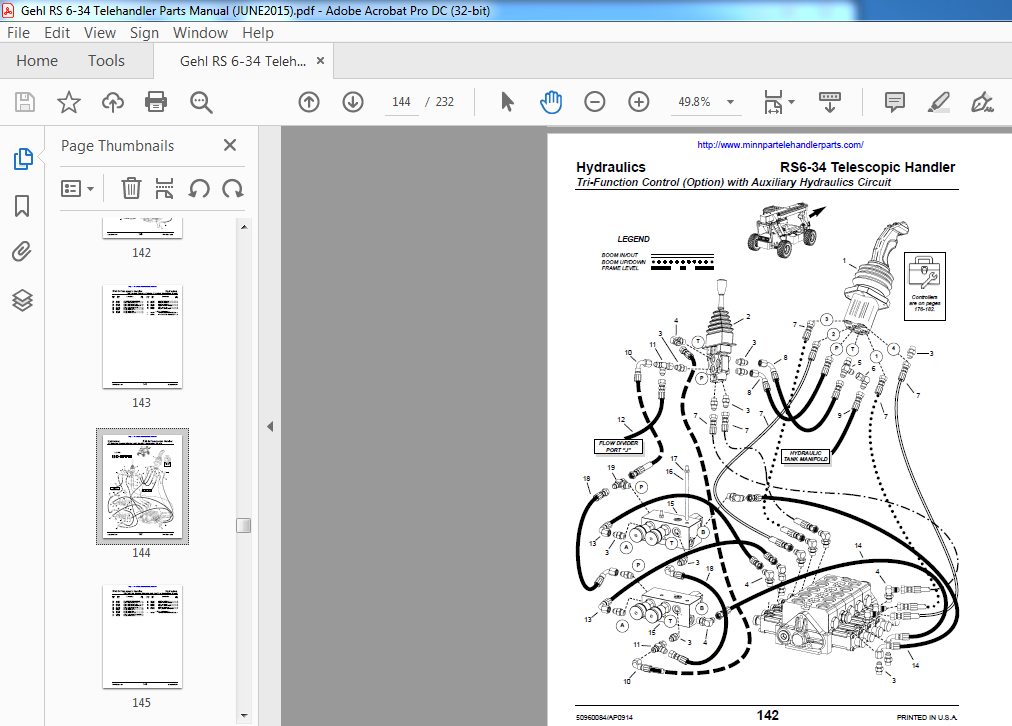Image resolution: width=1012 pixels, height=726 pixels.
Task: Zoom out with the minus button
Action: point(594,102)
